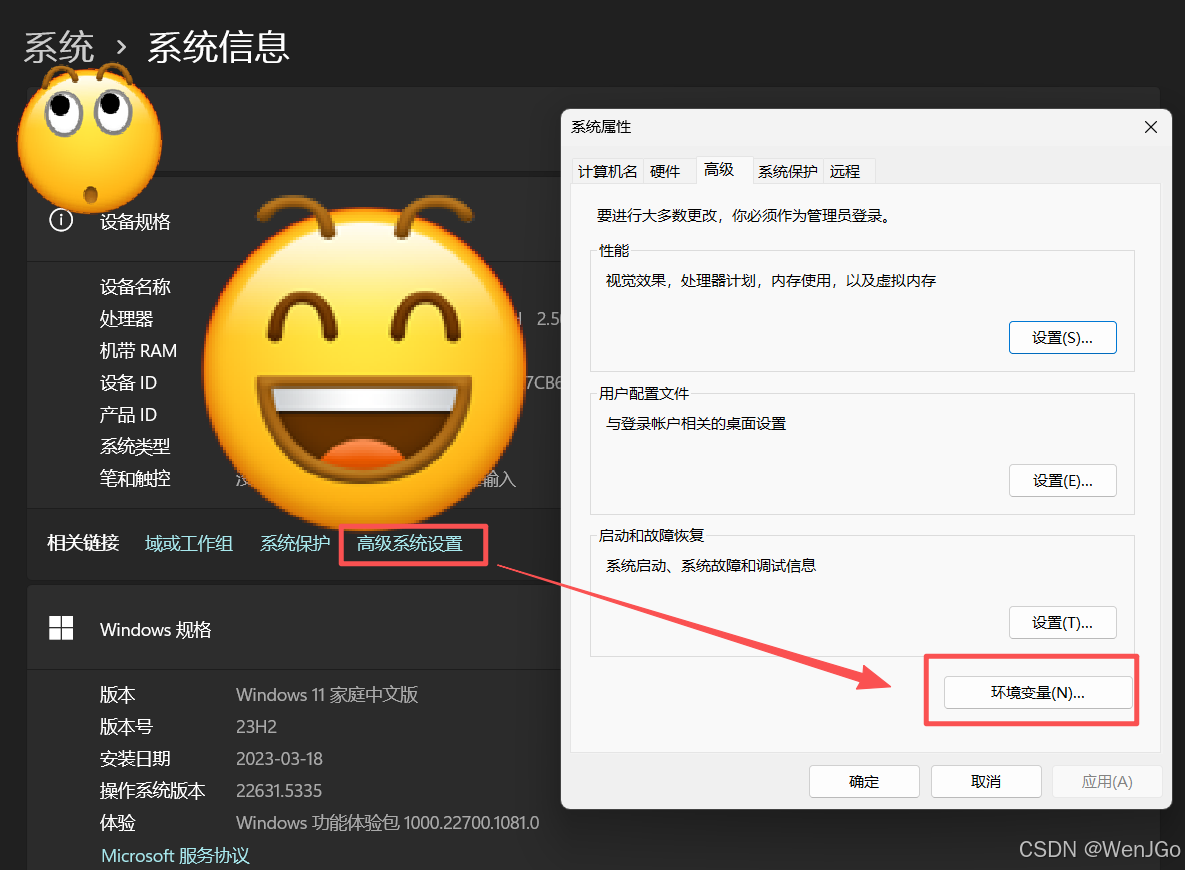Screen dimensions: 1185x870
Task: Switch to the 计算机名 tab
Action: tap(608, 172)
